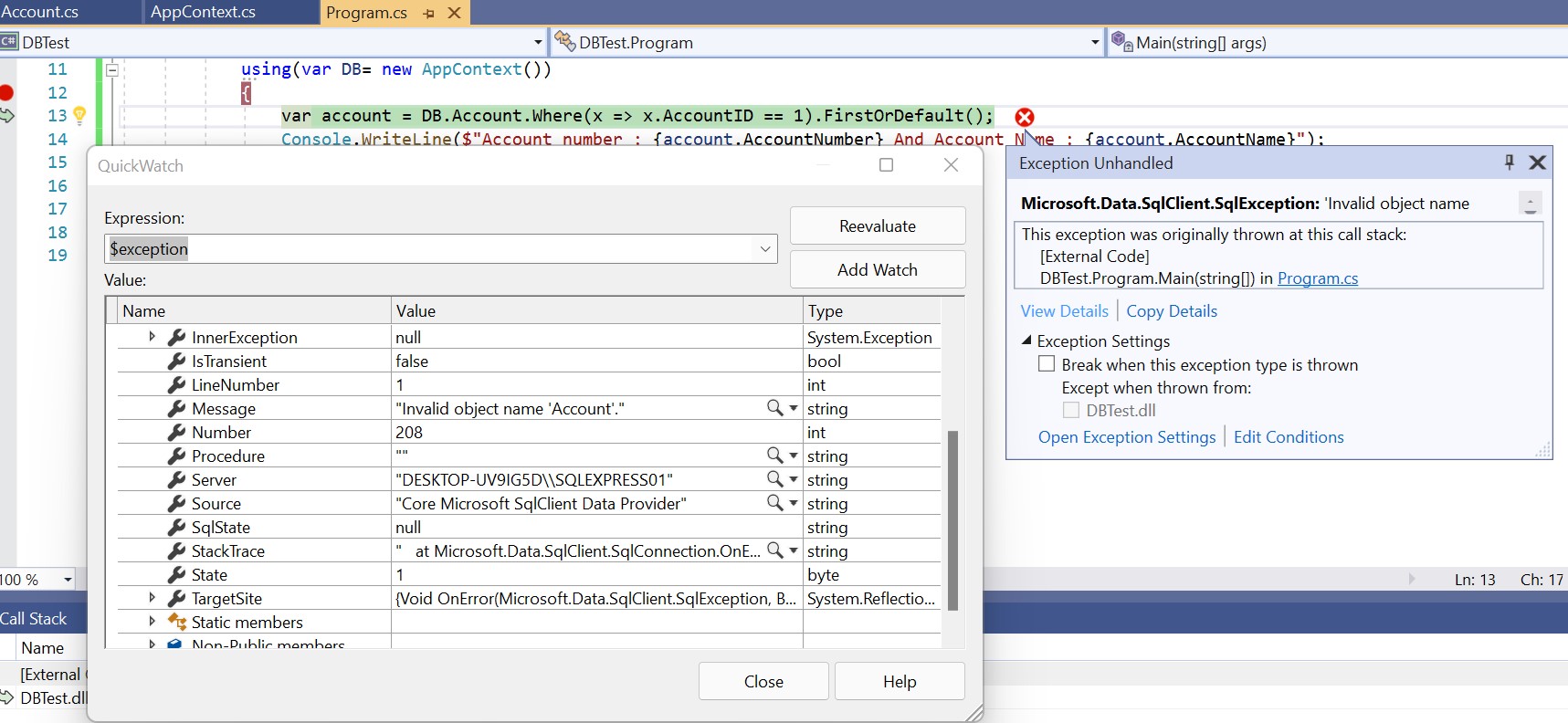Enable Break when this exception type is thrown
The height and width of the screenshot is (723, 1568).
pos(1047,364)
